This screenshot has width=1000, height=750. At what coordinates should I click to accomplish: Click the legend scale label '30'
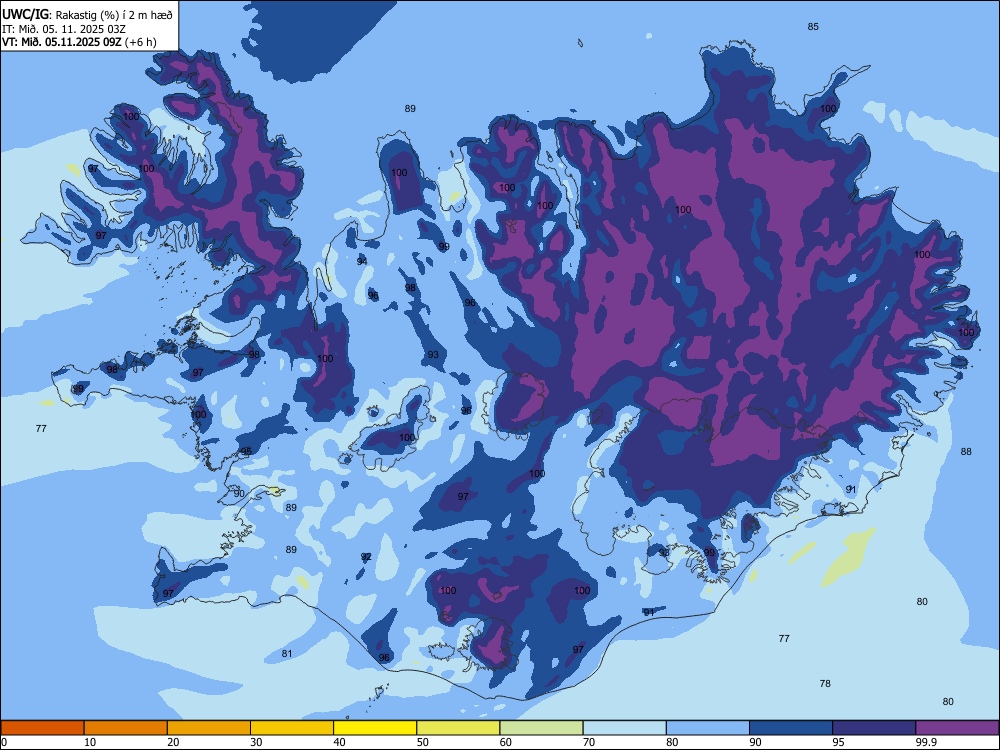coord(256,742)
